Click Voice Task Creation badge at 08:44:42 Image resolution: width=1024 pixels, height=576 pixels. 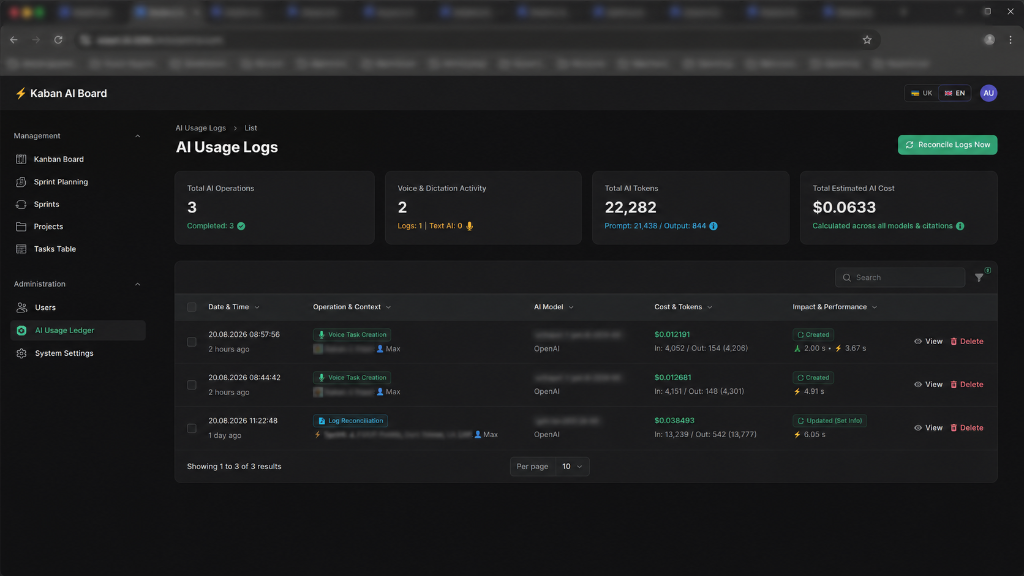click(x=352, y=377)
